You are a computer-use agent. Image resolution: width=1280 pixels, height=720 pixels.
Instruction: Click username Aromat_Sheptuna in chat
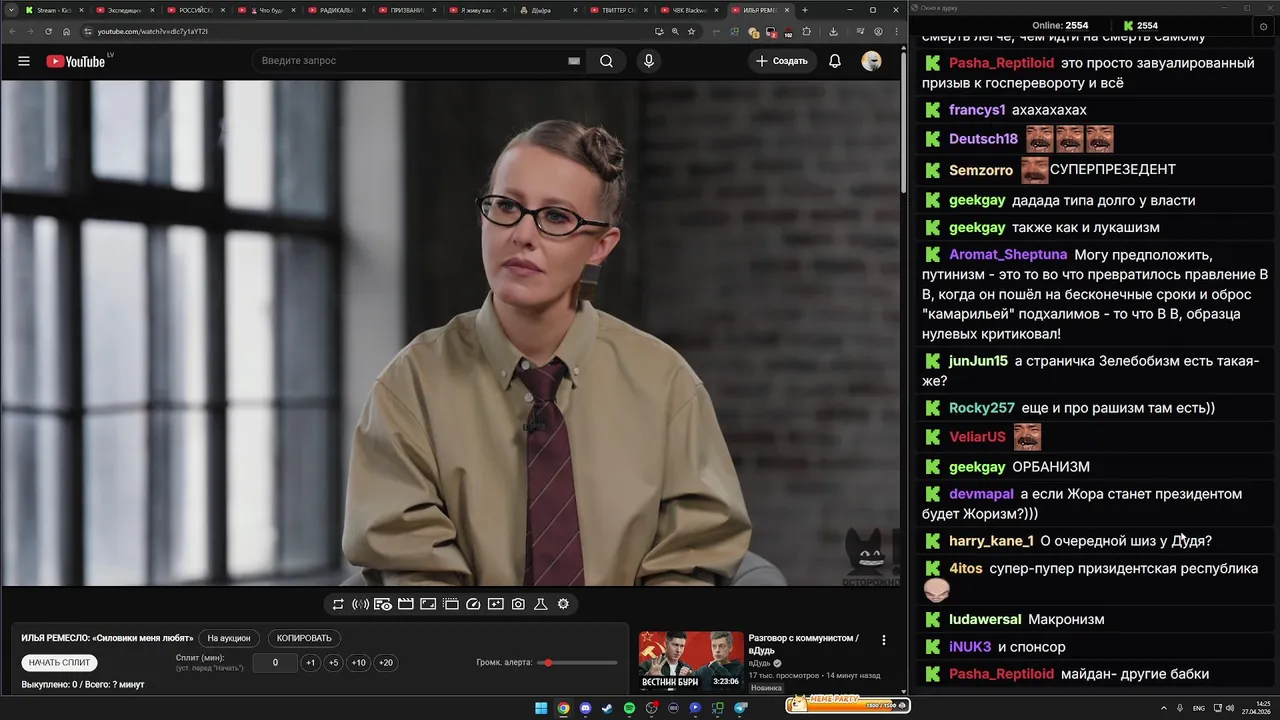coord(1008,255)
